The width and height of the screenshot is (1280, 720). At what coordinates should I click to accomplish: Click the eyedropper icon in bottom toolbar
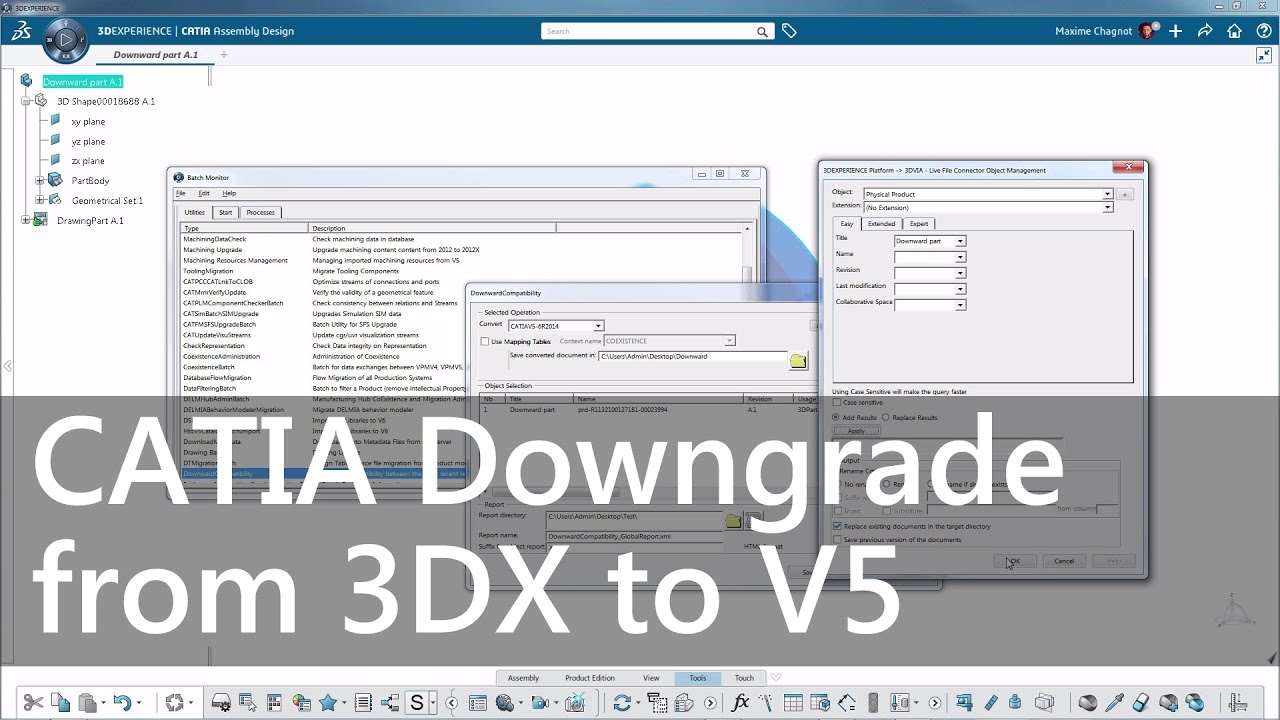click(1114, 702)
